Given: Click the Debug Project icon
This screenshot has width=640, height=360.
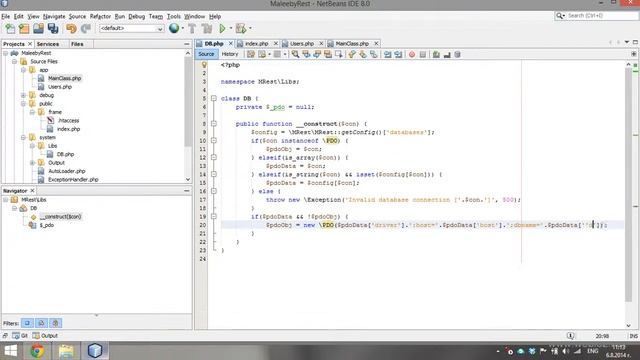Looking at the screenshot, I should [241, 29].
